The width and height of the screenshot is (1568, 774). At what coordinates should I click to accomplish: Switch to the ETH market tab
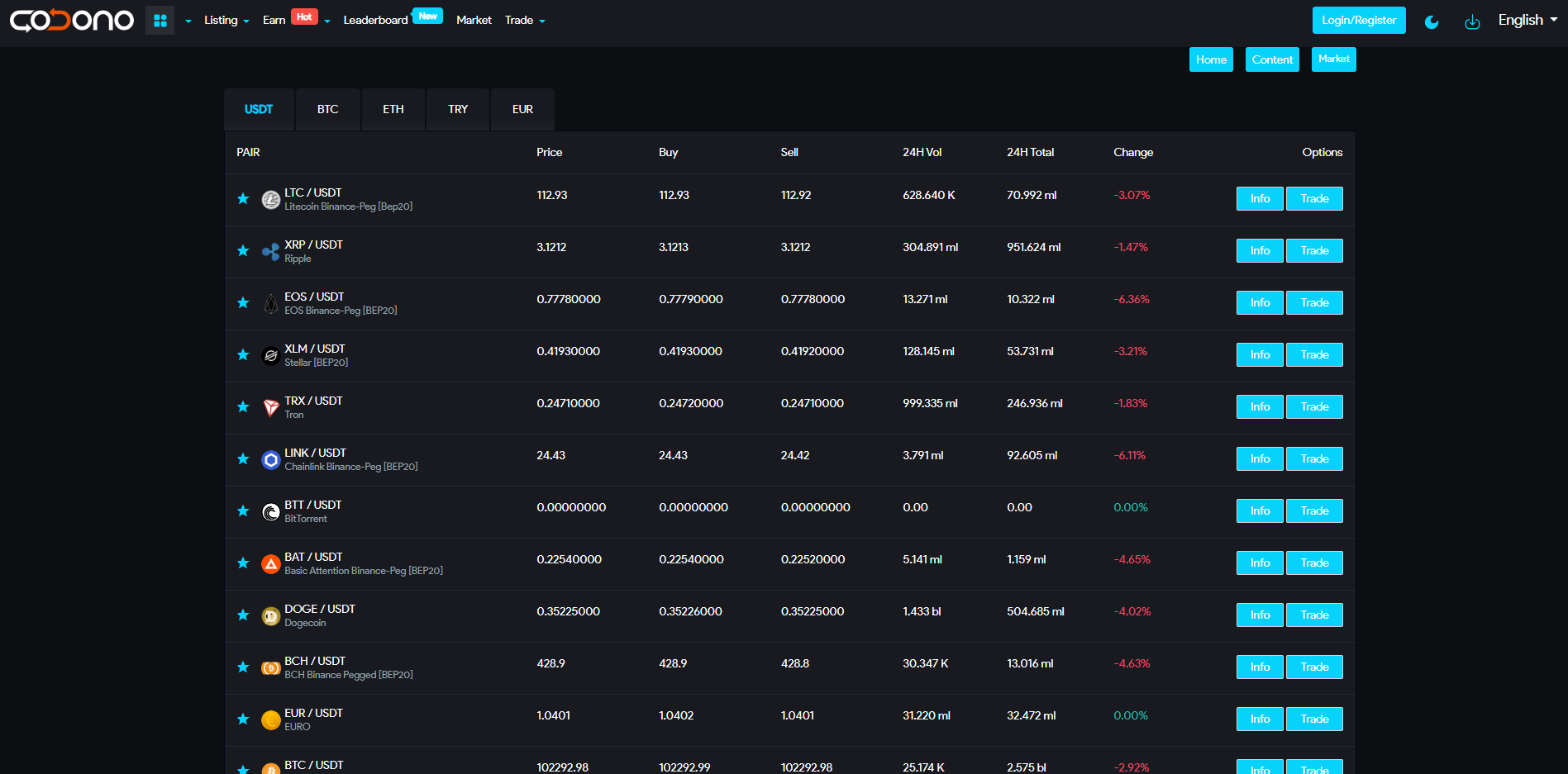(393, 109)
